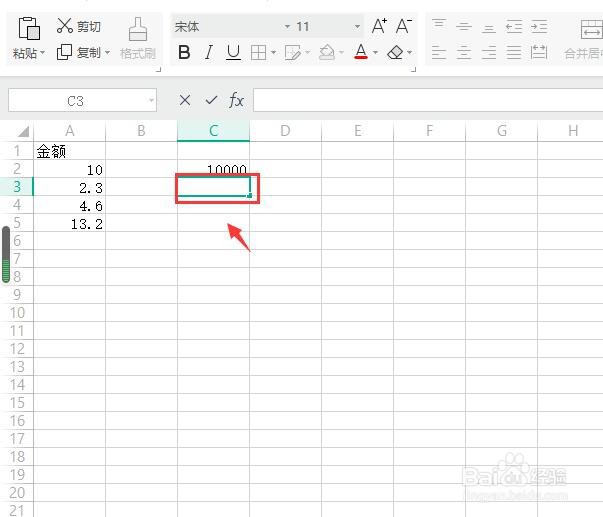
Task: Align cell content to vertical middle
Action: coord(464,27)
